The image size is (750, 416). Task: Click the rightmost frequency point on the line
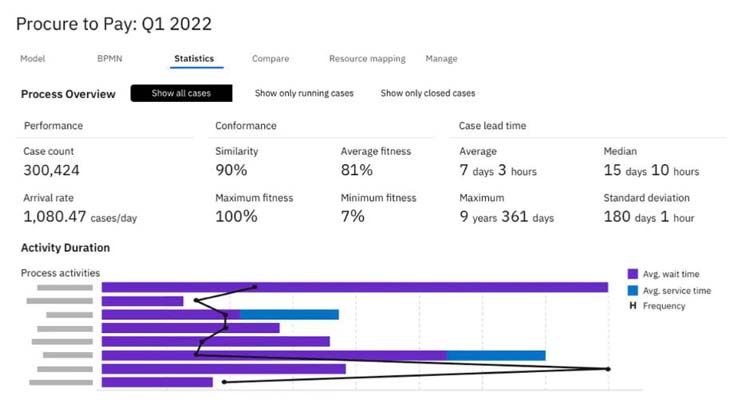click(x=608, y=369)
